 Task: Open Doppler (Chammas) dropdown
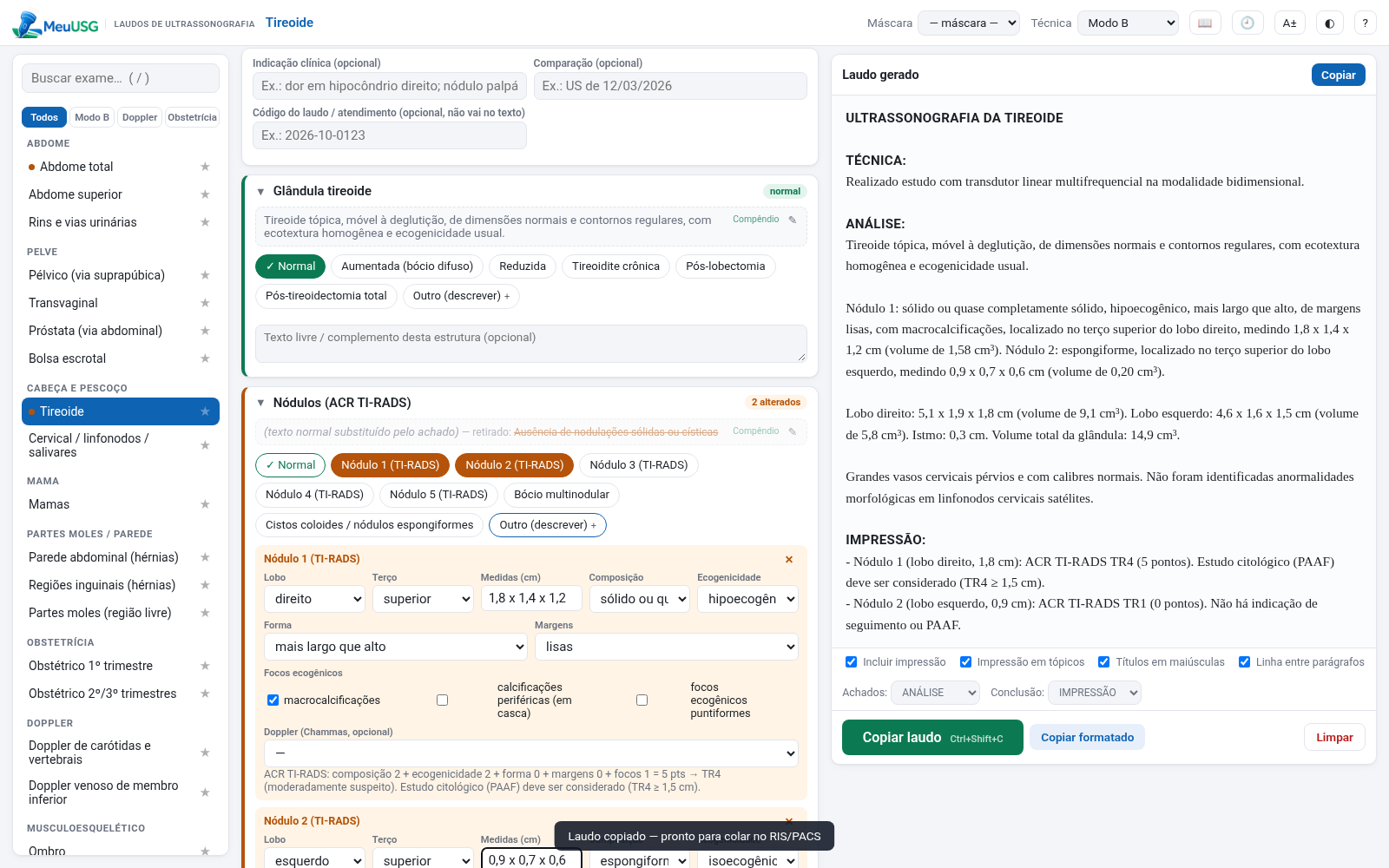click(x=531, y=753)
